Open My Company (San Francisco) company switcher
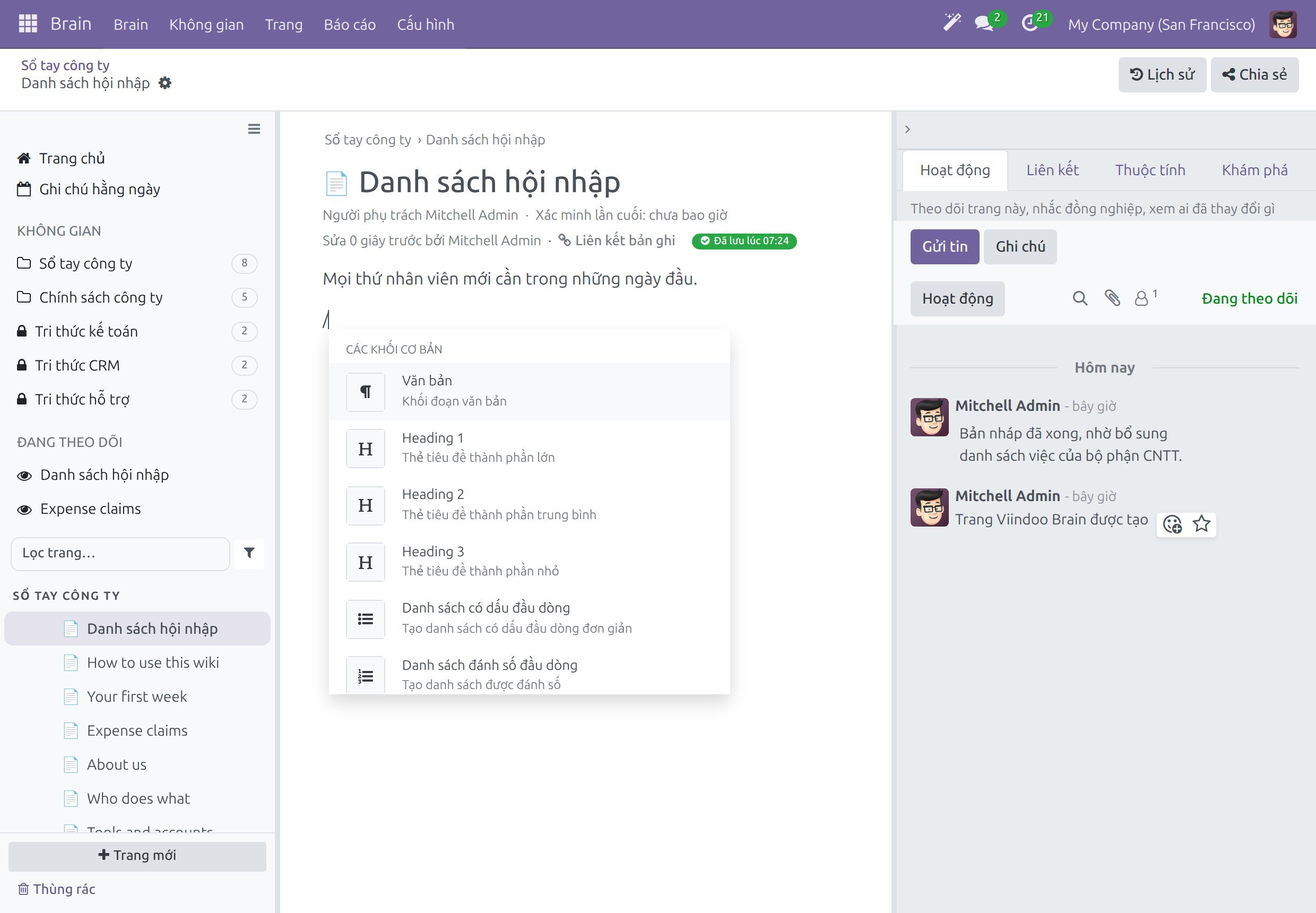 (1161, 24)
